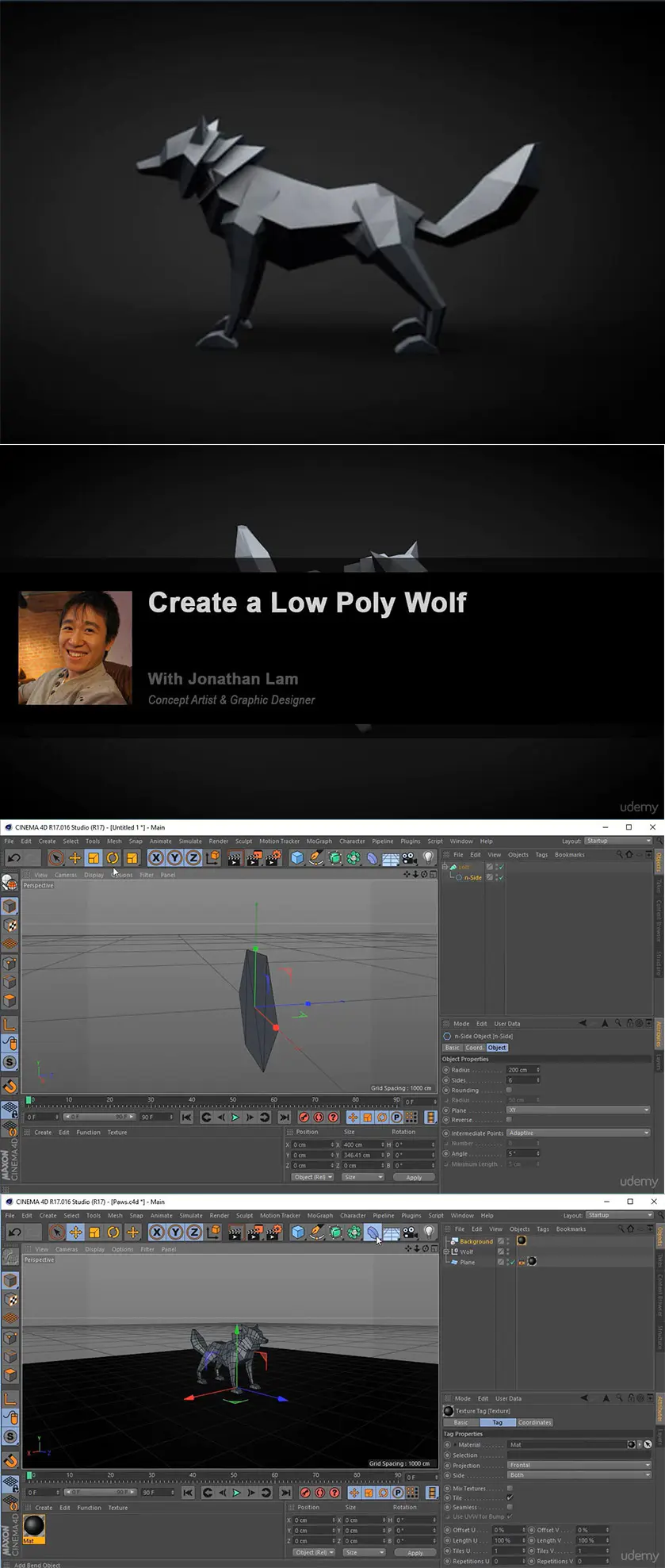Open Object (Rel) dropdown in Untitled 1 window
The height and width of the screenshot is (1568, 665).
point(313,1177)
